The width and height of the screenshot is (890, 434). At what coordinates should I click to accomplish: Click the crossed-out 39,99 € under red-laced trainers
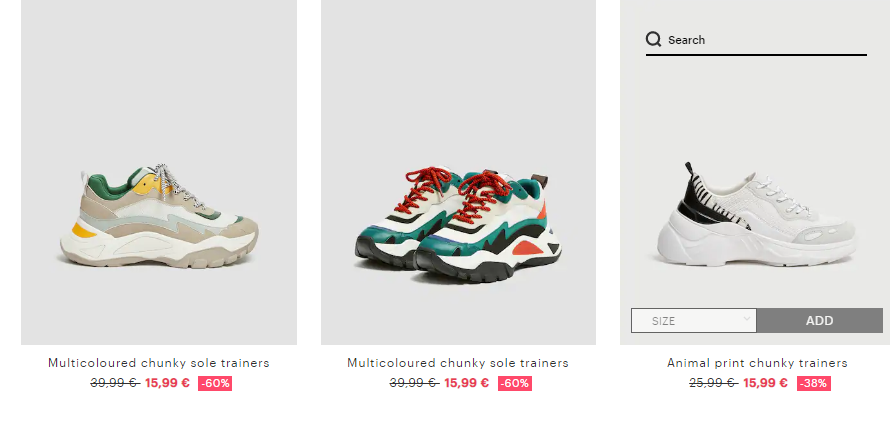414,383
